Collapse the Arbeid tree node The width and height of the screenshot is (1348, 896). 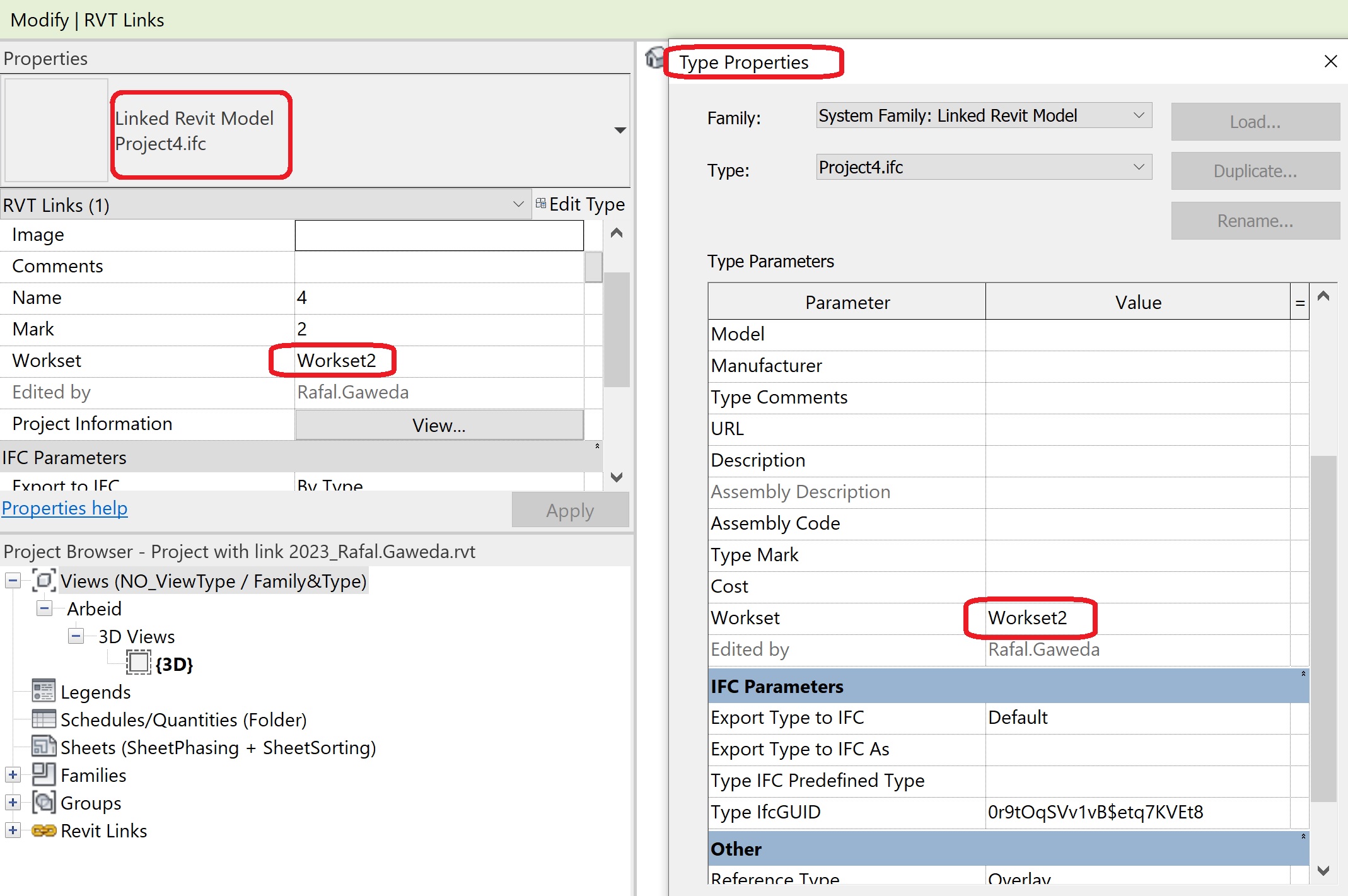coord(44,608)
